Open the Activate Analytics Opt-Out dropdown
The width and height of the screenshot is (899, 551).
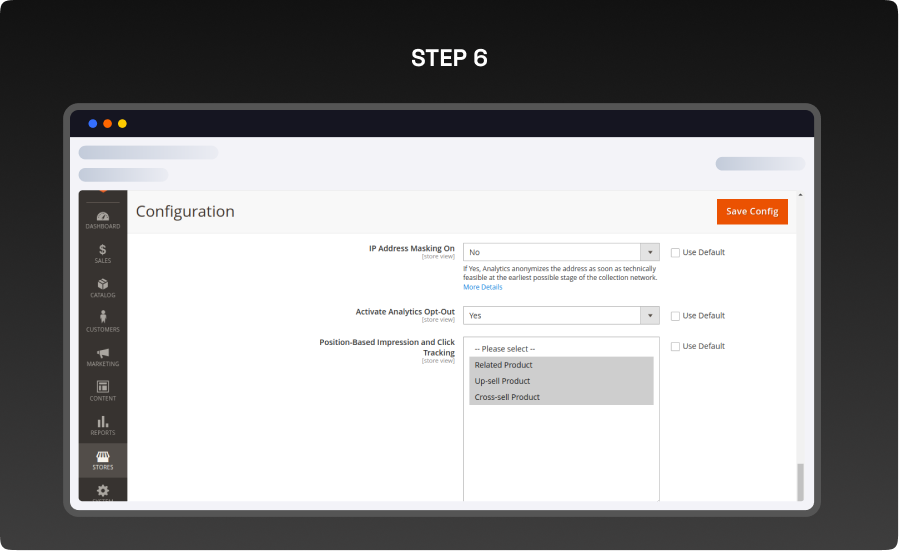click(561, 315)
